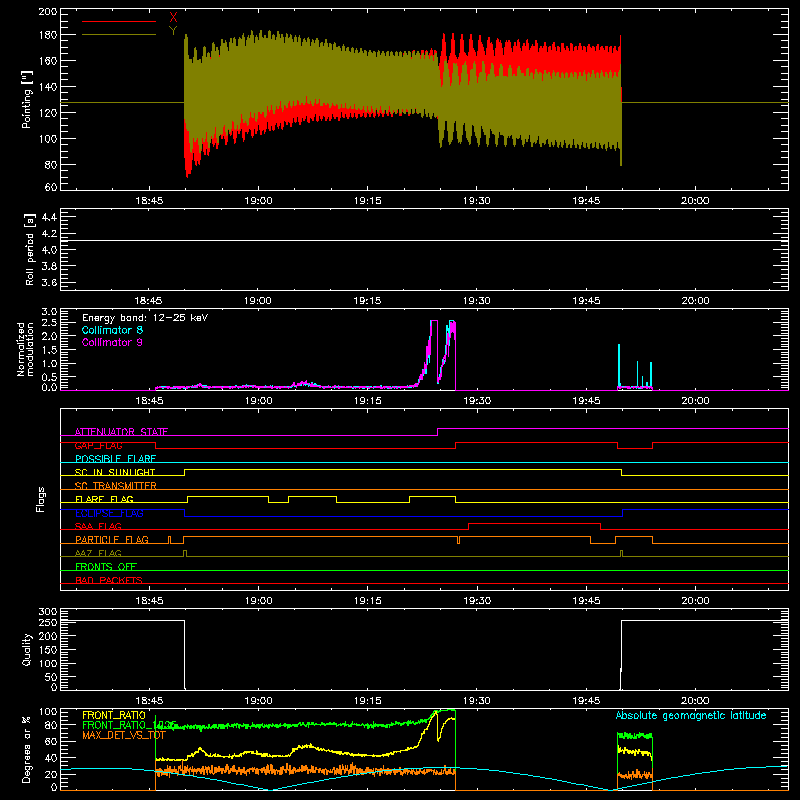The height and width of the screenshot is (800, 800).
Task: Click the 2.5 value on modulation axis
Action: pyautogui.click(x=49, y=323)
